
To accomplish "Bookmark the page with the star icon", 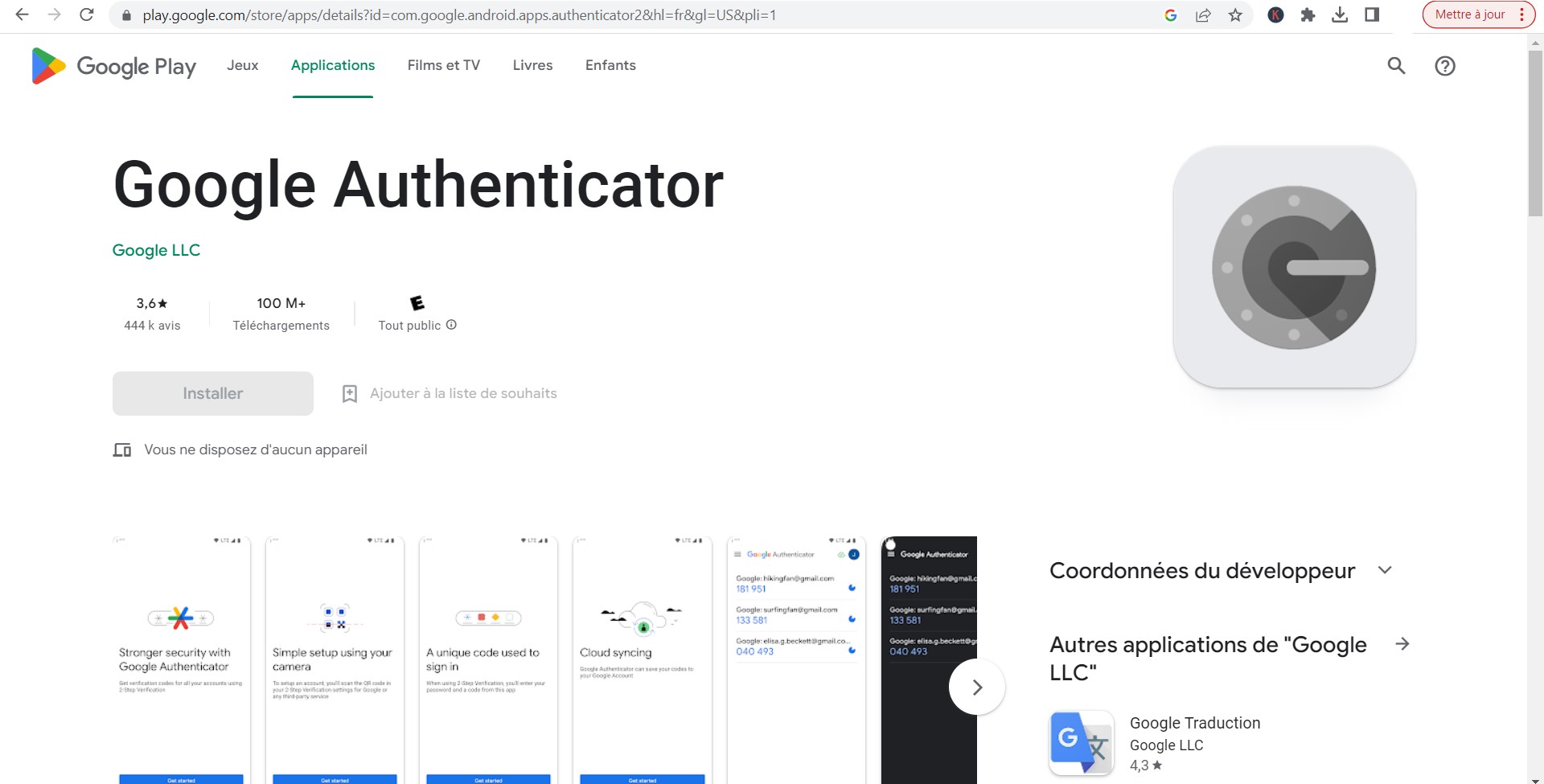I will [1235, 15].
